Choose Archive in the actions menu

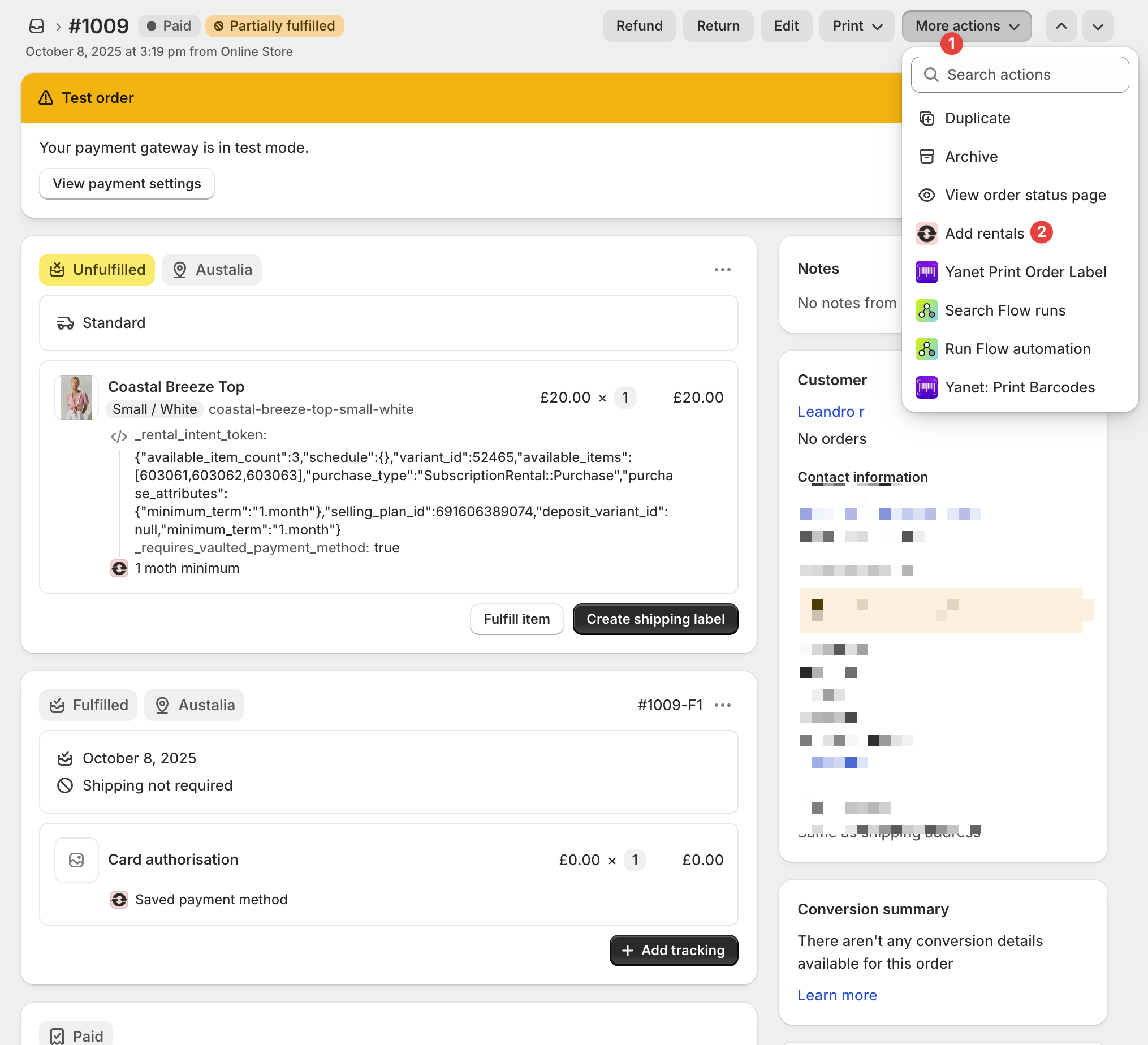pyautogui.click(x=971, y=157)
